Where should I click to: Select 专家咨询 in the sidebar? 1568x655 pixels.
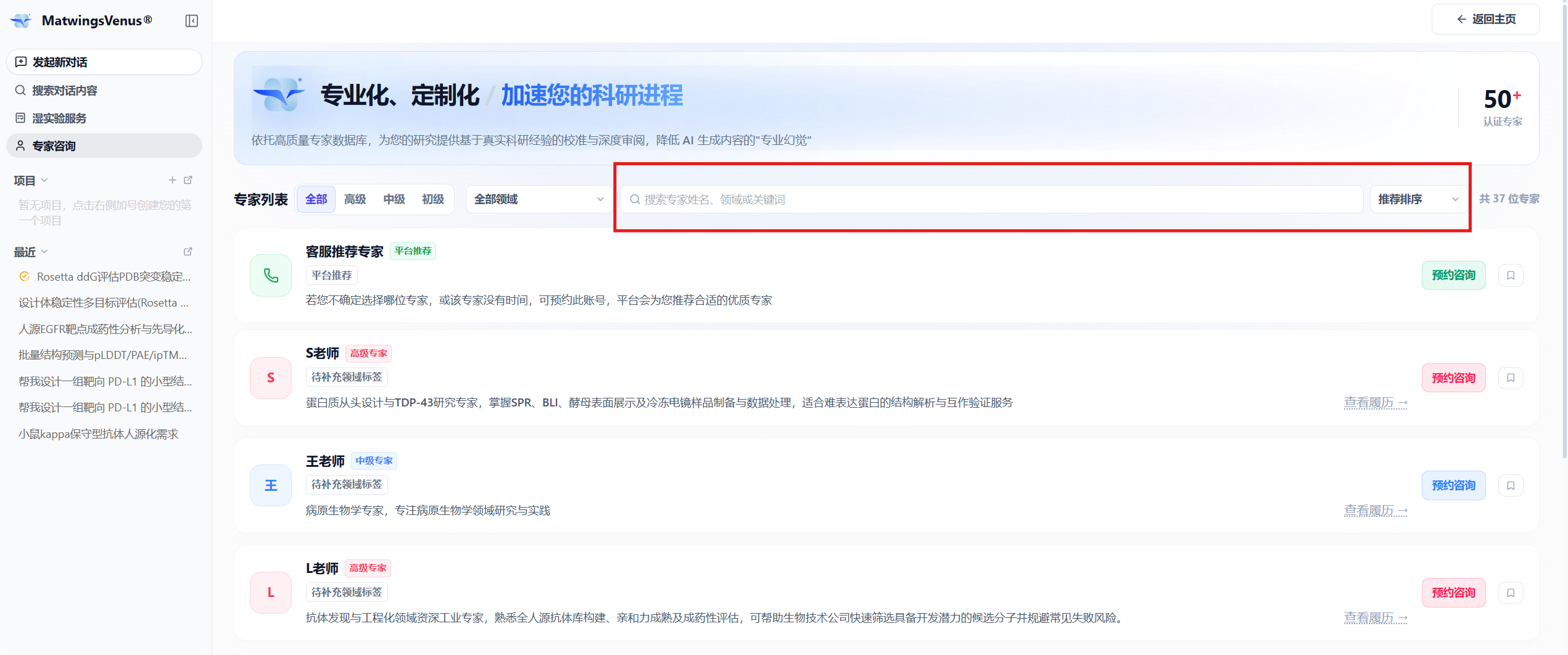tap(104, 146)
